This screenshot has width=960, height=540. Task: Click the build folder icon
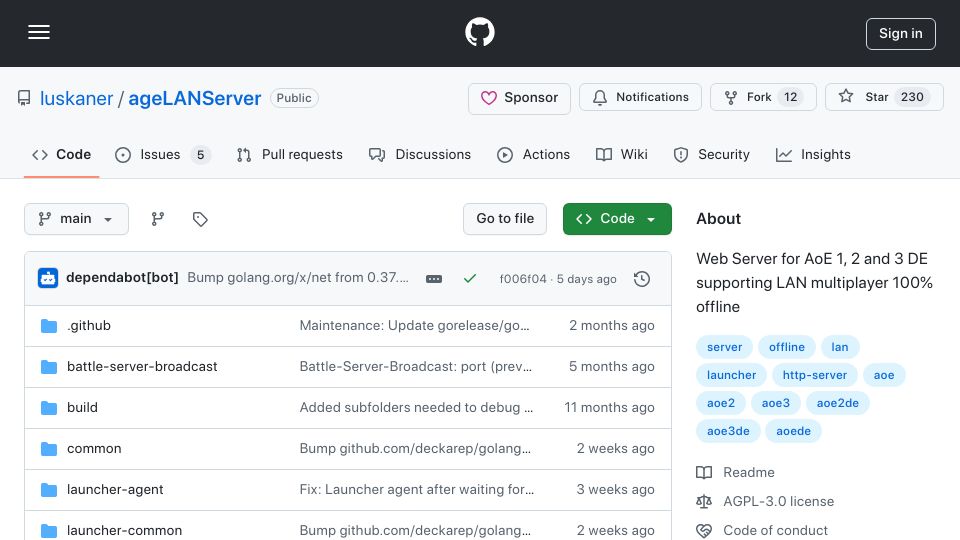point(49,408)
